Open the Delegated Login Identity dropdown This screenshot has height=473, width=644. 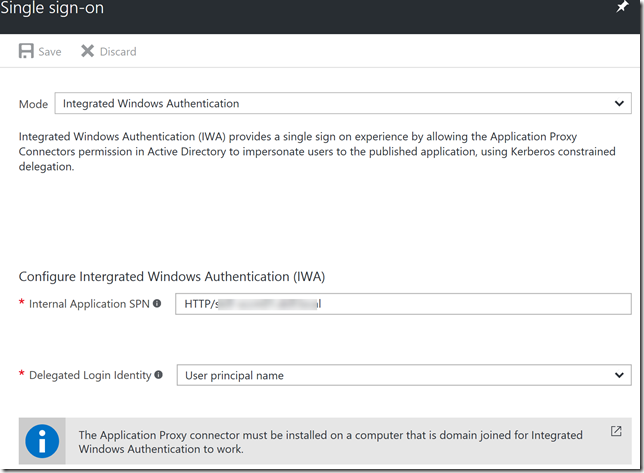[x=402, y=375]
